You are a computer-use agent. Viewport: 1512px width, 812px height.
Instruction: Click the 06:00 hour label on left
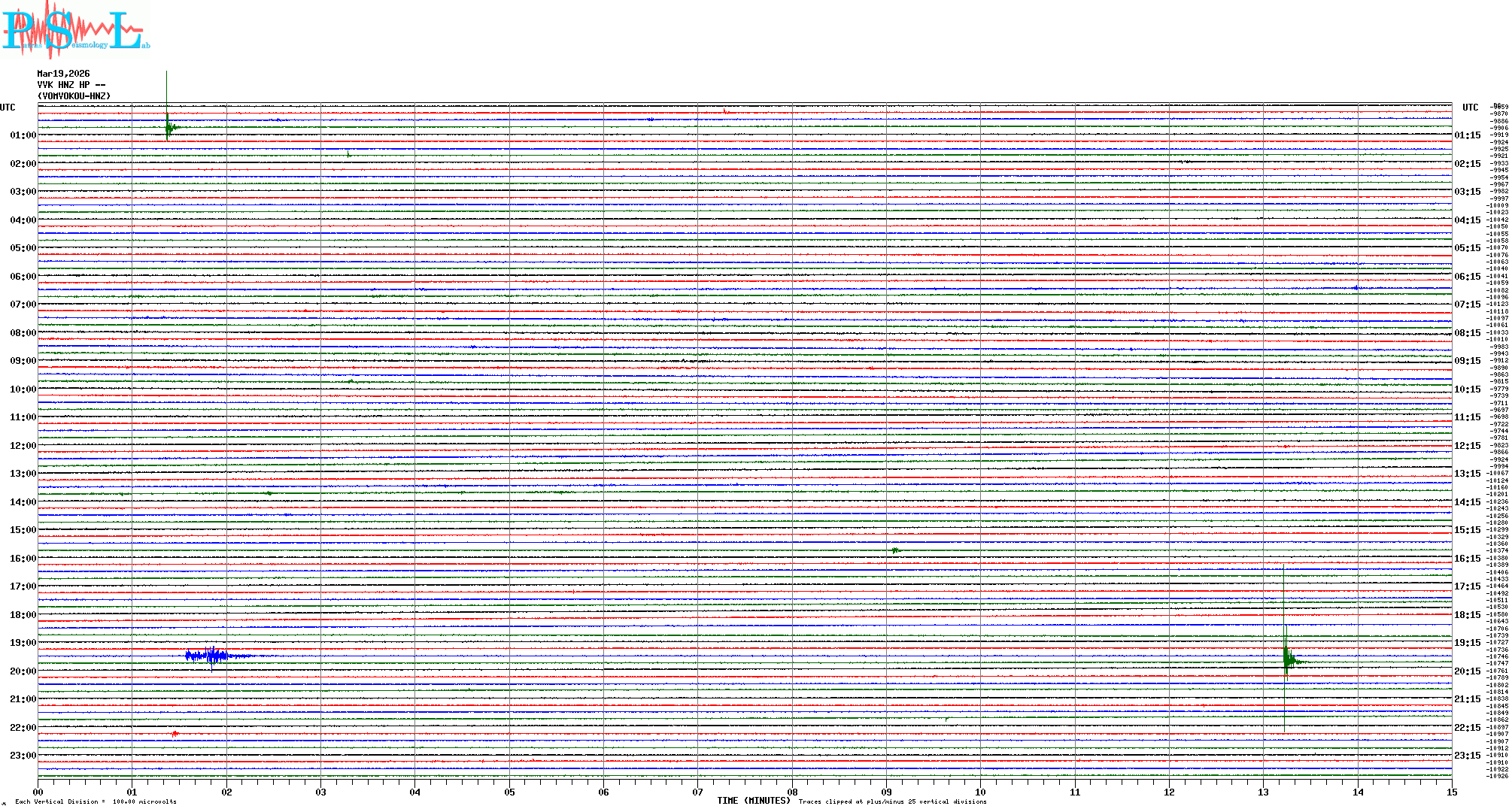(x=23, y=277)
